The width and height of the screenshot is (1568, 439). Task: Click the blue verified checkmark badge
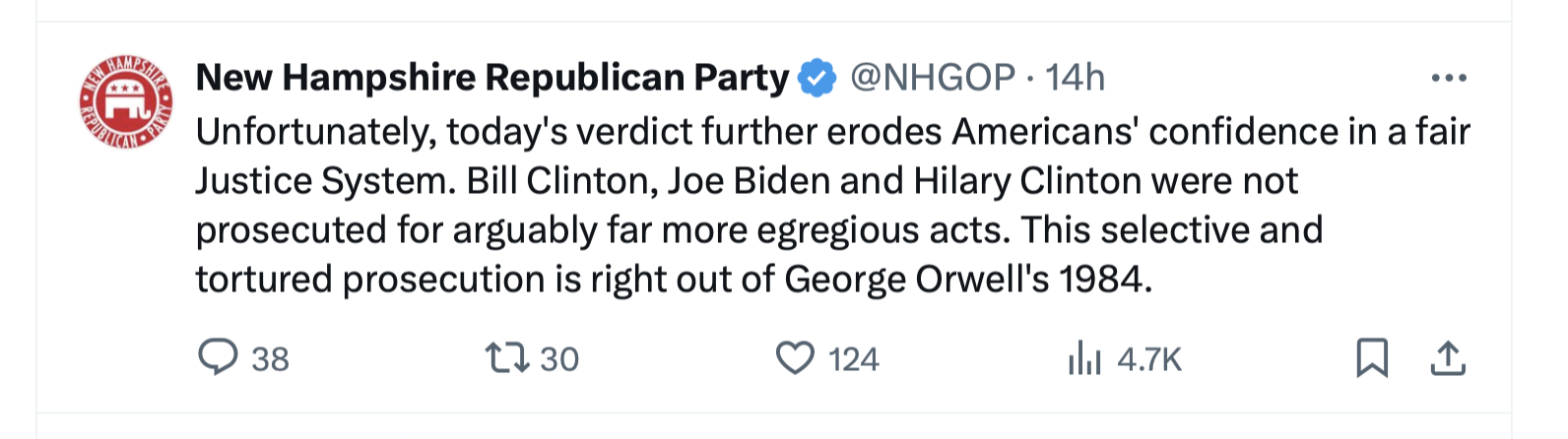pyautogui.click(x=817, y=78)
